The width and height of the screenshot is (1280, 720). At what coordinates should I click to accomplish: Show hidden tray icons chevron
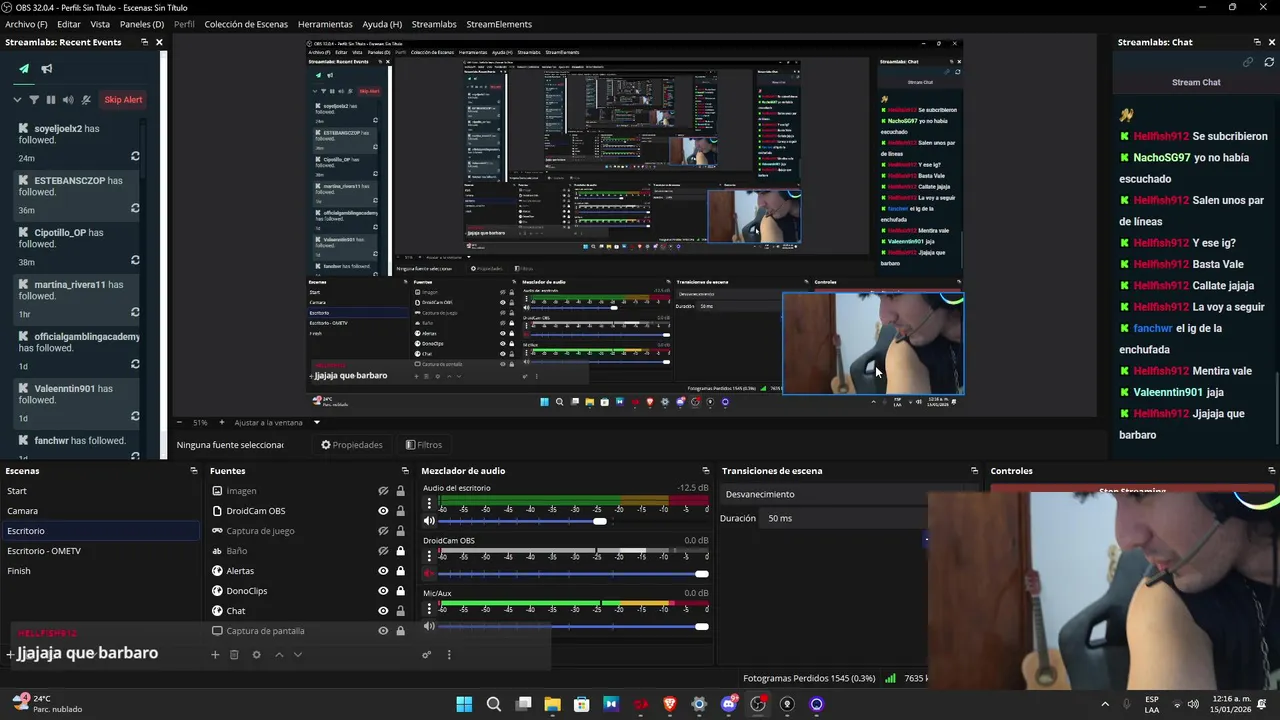click(x=1105, y=704)
